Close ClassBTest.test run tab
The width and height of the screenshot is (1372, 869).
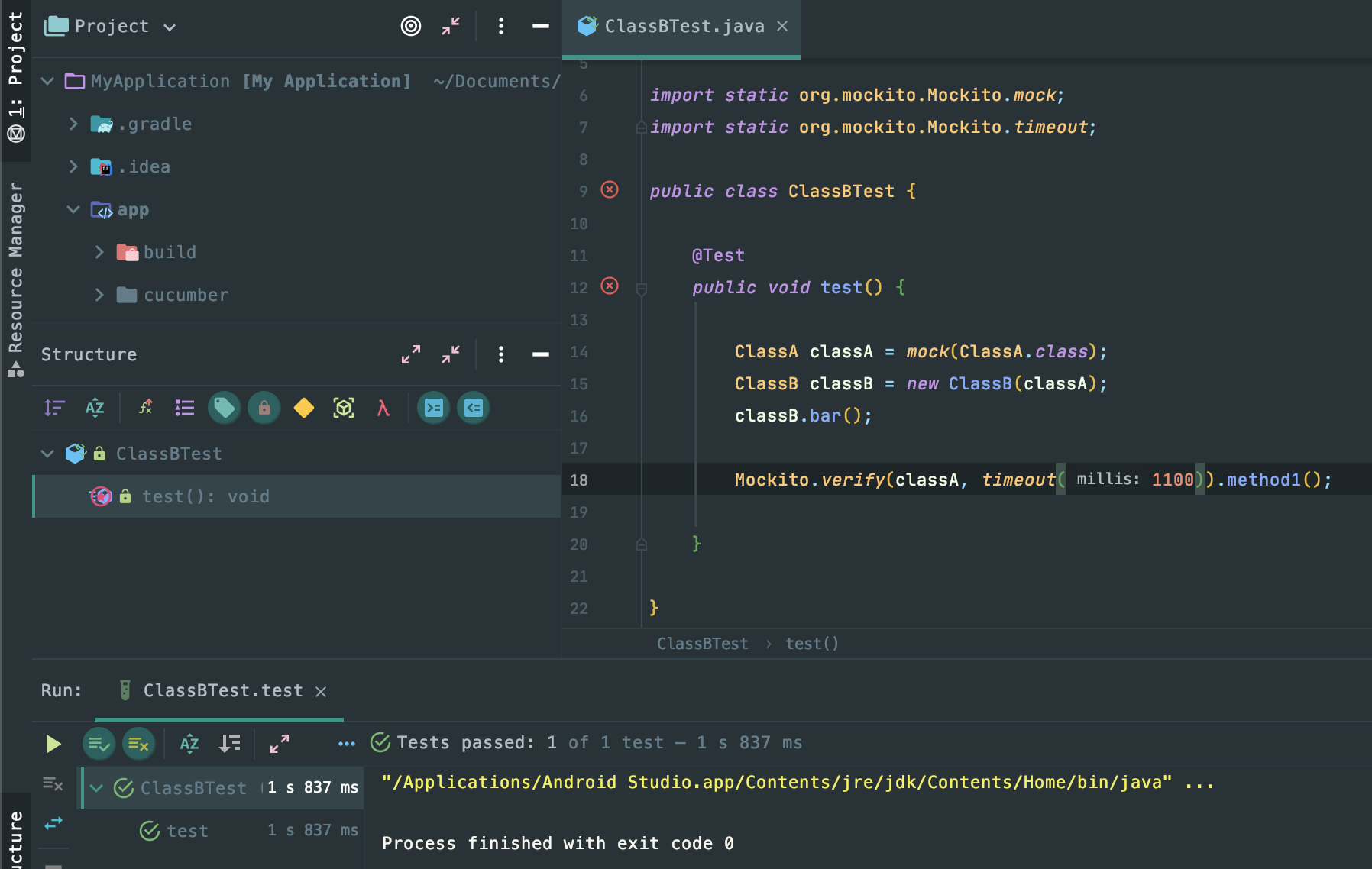[321, 691]
